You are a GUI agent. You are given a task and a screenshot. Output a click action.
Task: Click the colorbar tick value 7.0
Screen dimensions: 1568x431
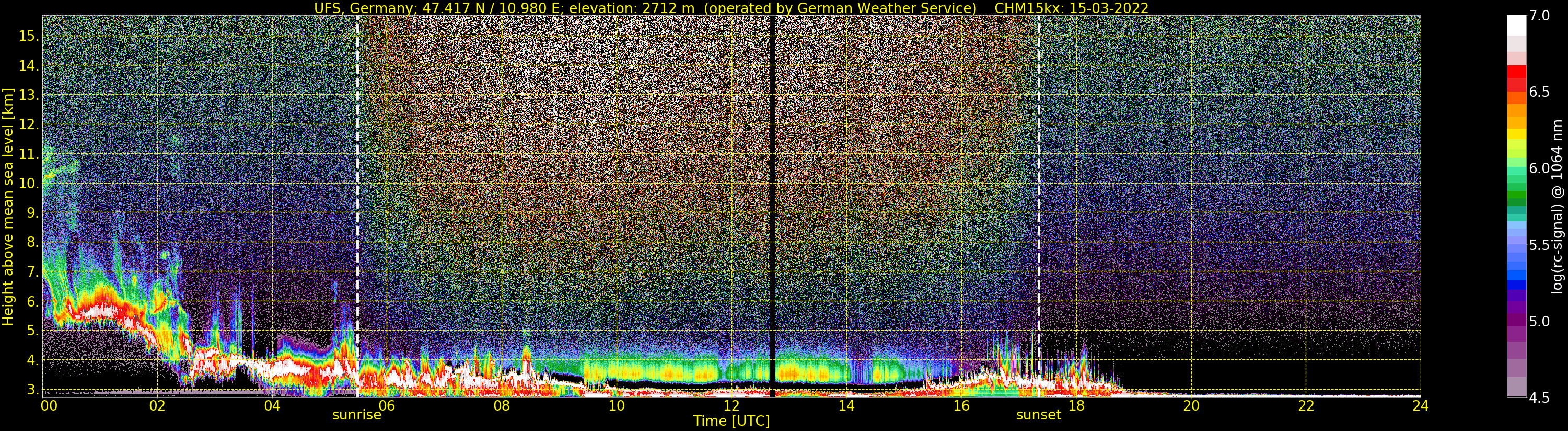pyautogui.click(x=1539, y=16)
